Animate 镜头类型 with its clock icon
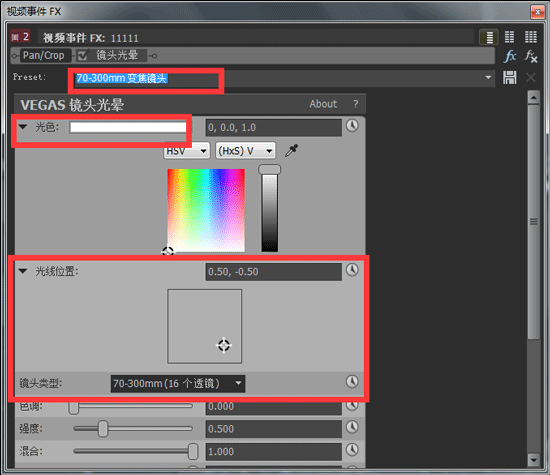550x475 pixels. [352, 381]
